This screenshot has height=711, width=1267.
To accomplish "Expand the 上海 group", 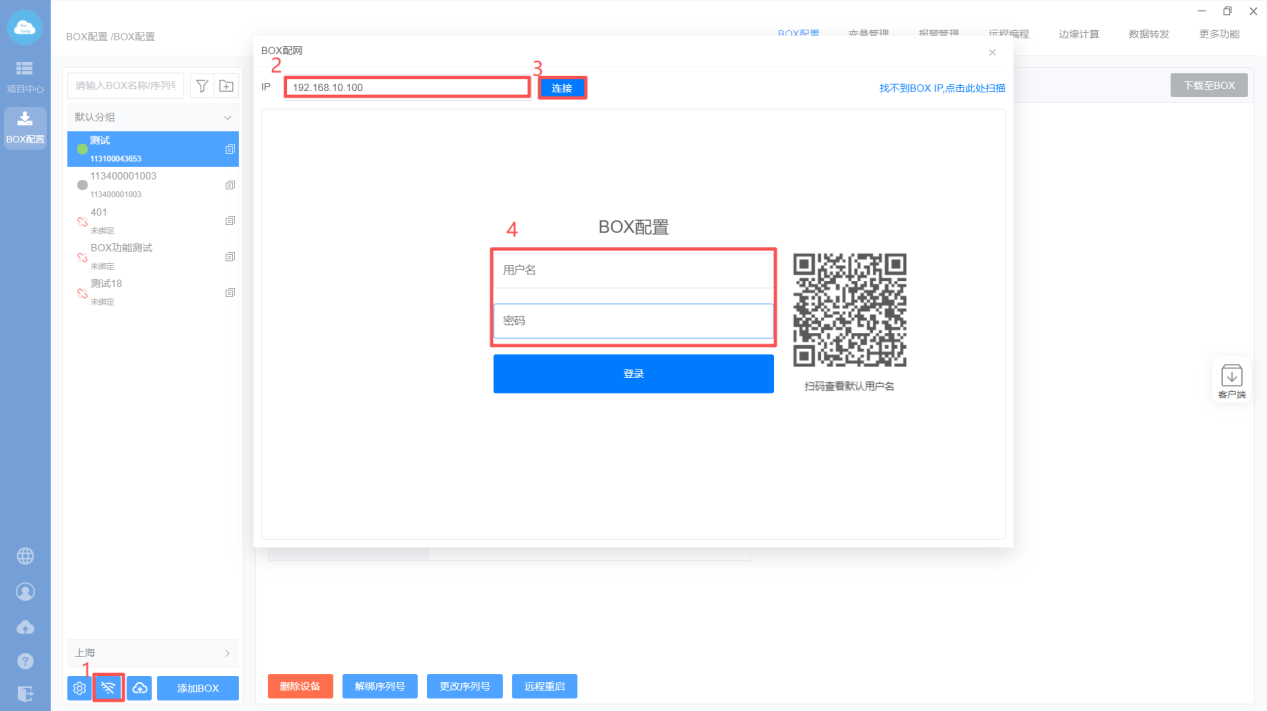I will 227,653.
